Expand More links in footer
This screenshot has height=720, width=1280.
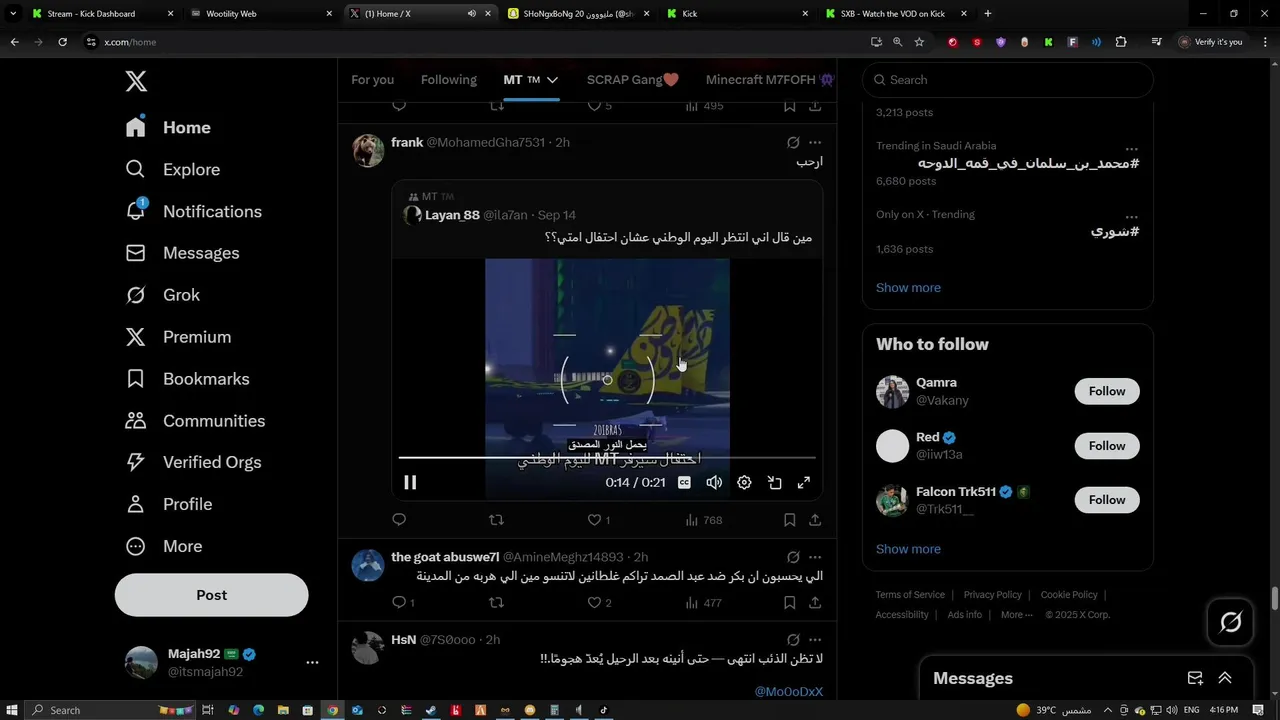(1017, 615)
